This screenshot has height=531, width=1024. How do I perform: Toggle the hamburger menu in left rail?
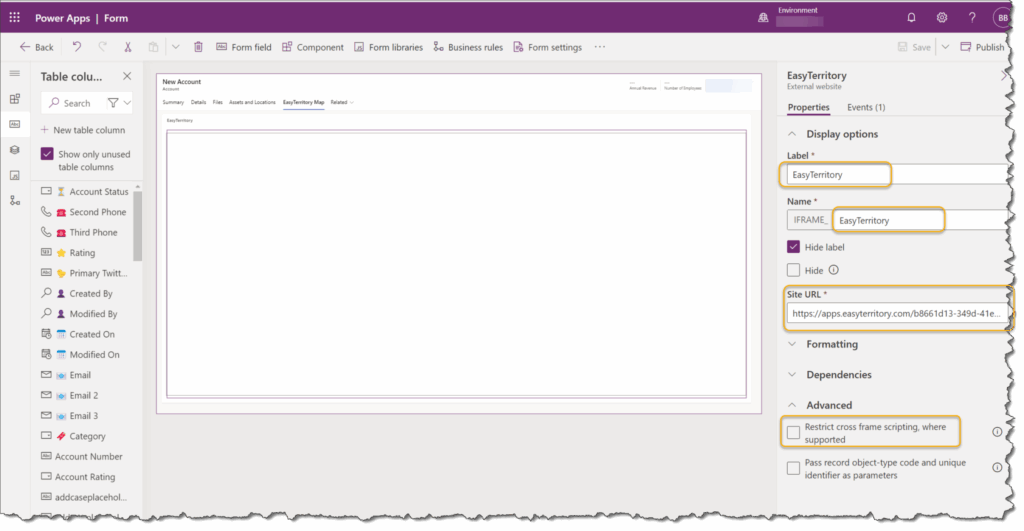click(x=15, y=73)
